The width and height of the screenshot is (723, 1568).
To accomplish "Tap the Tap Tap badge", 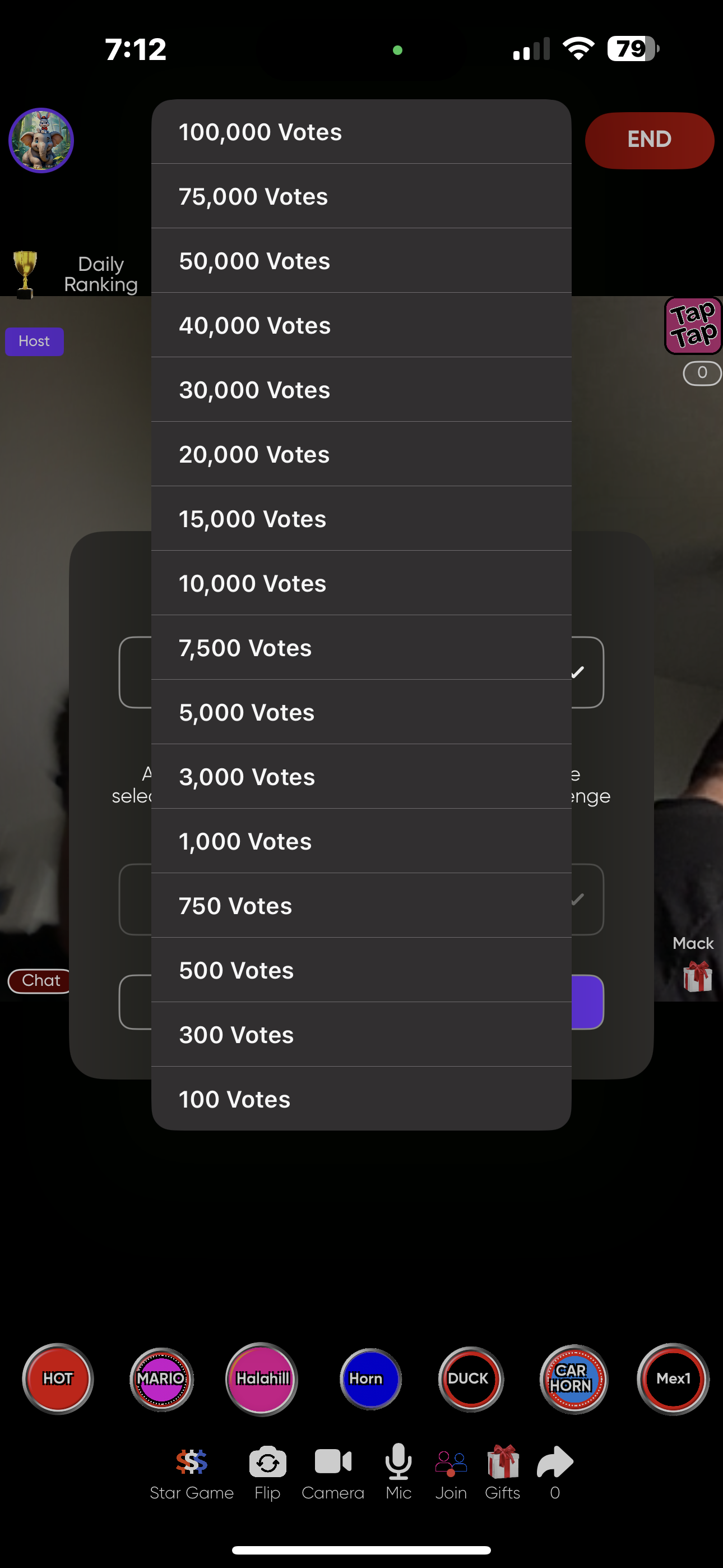I will click(x=693, y=325).
